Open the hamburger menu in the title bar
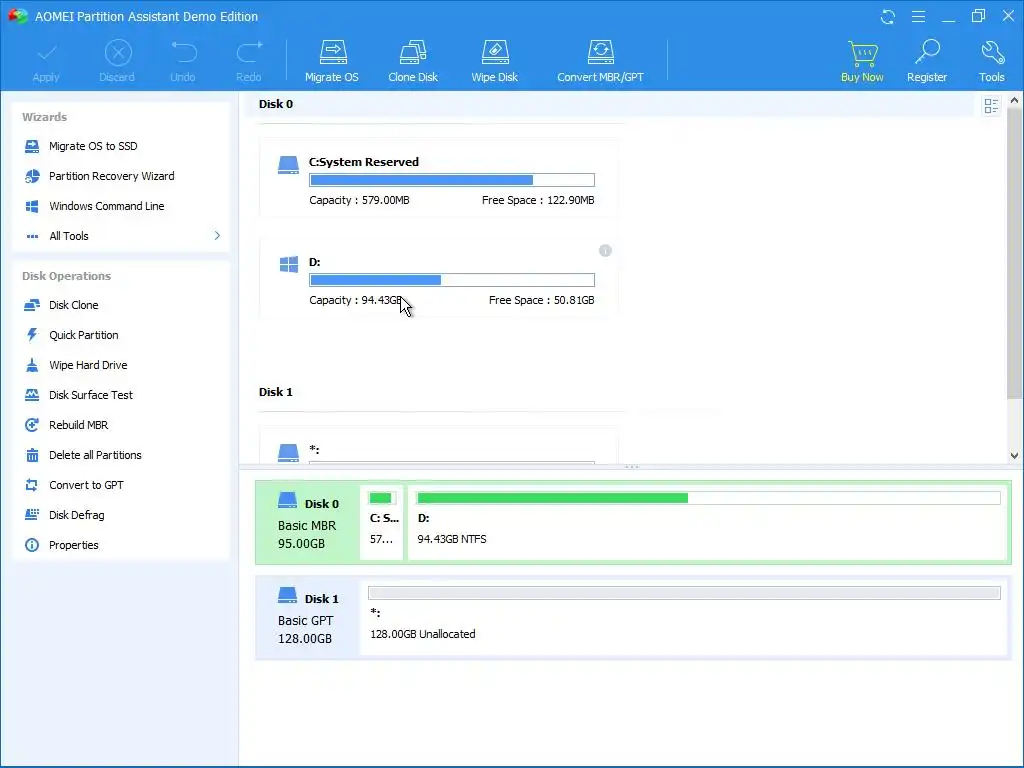 [x=918, y=16]
